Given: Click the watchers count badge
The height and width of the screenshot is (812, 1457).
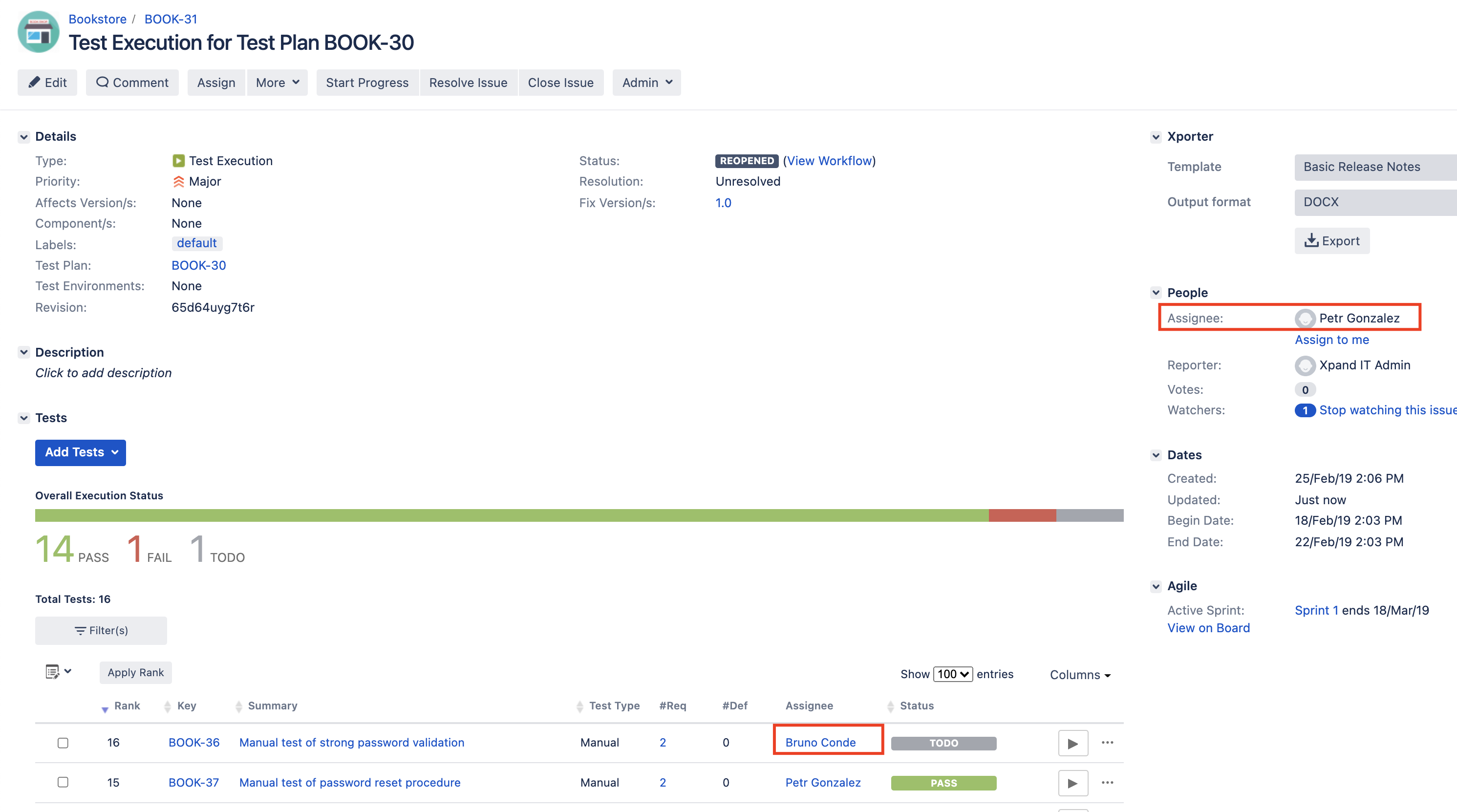Looking at the screenshot, I should pos(1305,410).
